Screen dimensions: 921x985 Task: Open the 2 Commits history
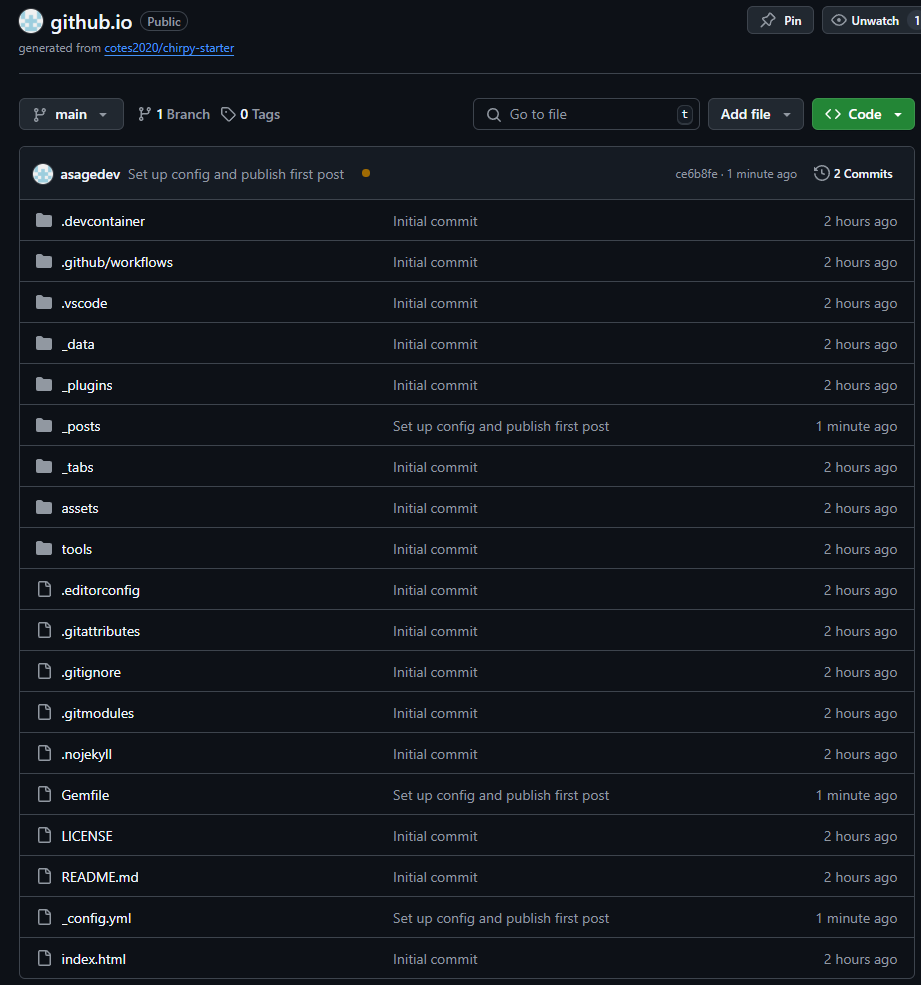[853, 174]
